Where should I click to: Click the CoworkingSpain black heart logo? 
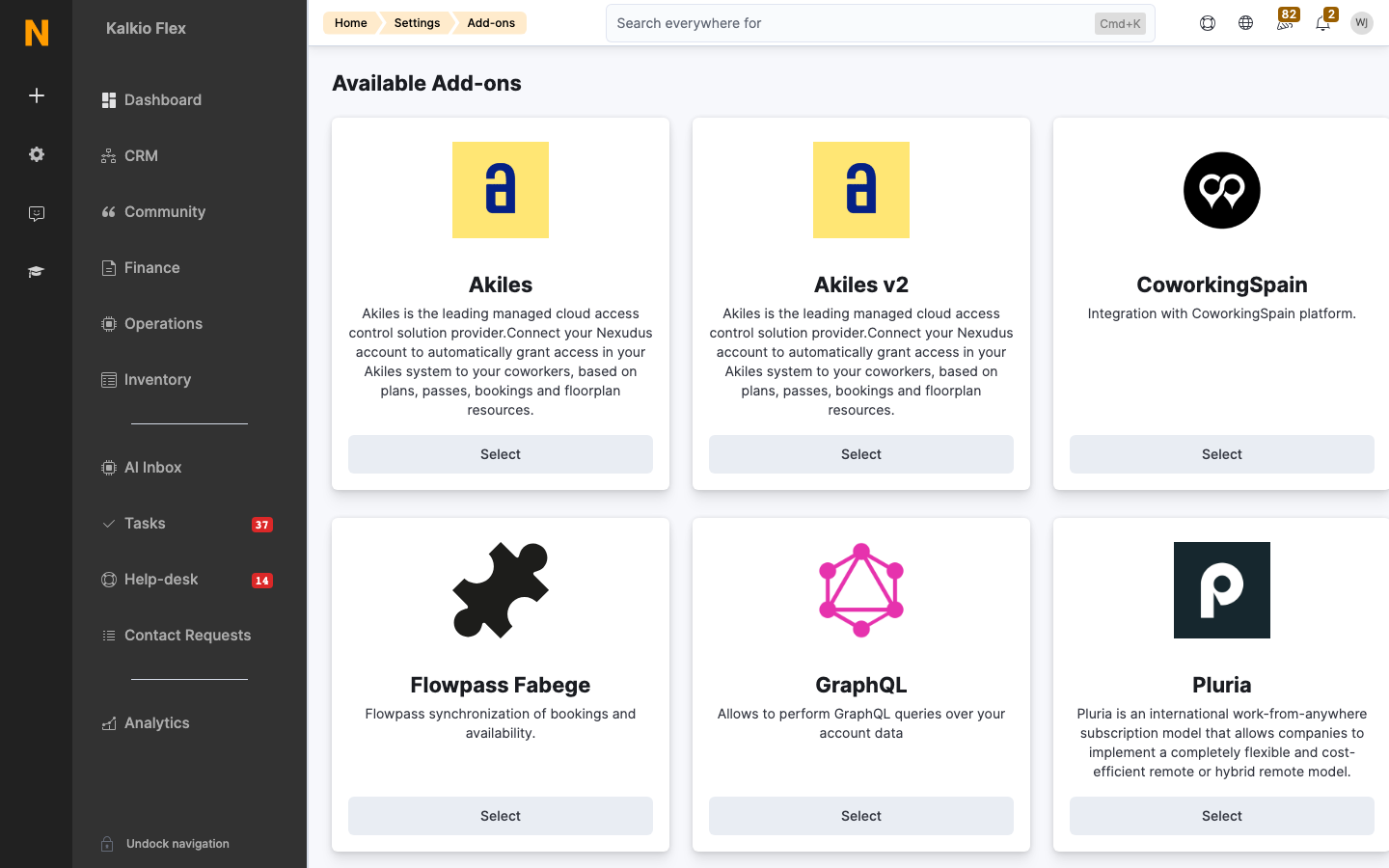click(1222, 190)
